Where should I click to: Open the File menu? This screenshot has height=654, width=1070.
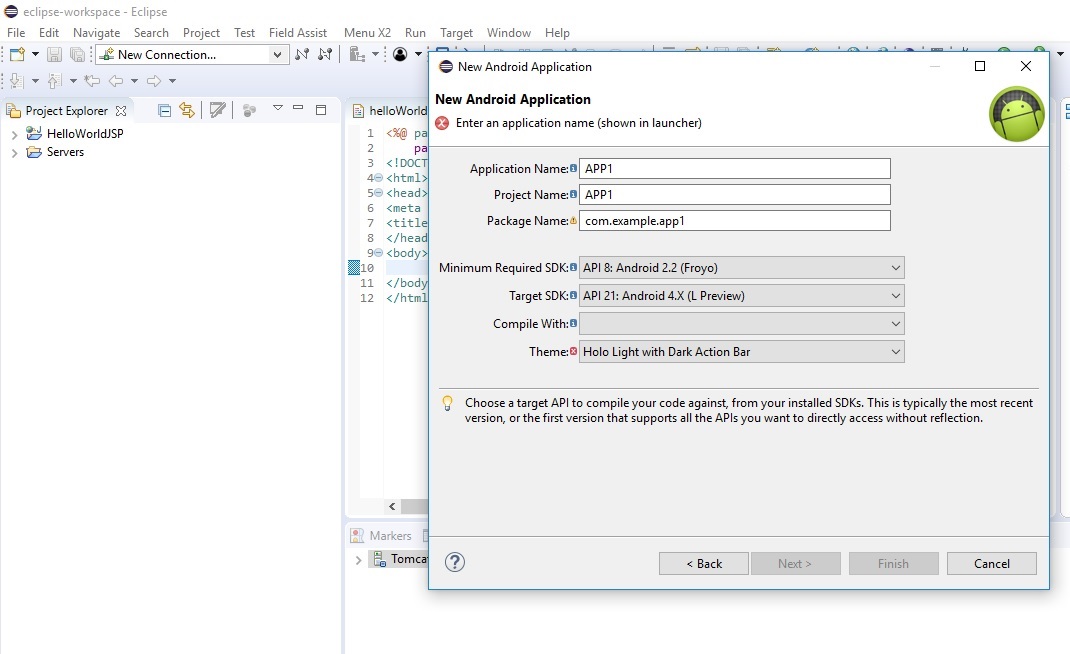click(x=16, y=33)
